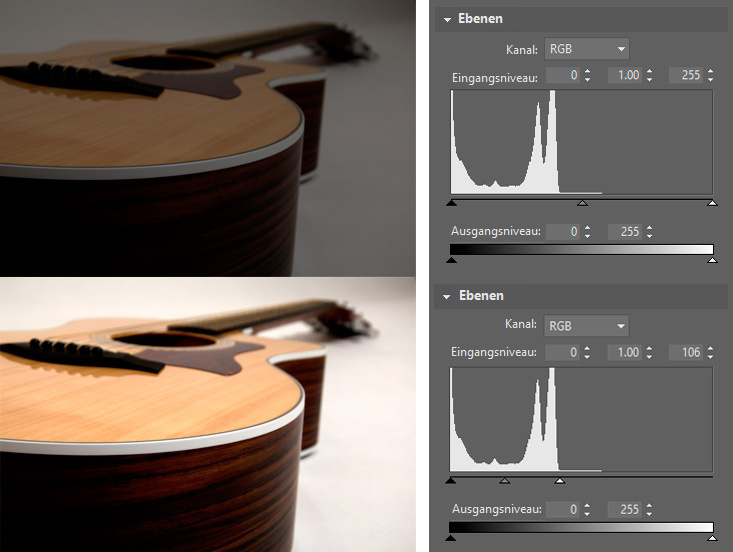Collapse the top Ebenen panel header arrow
Image resolution: width=733 pixels, height=552 pixels.
click(x=447, y=20)
